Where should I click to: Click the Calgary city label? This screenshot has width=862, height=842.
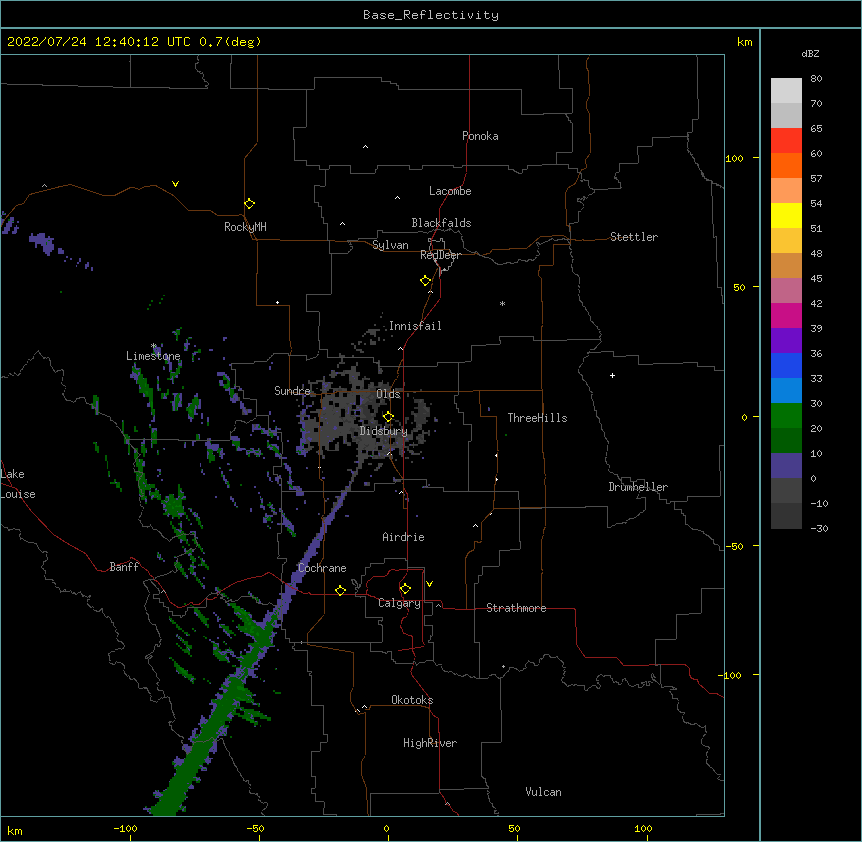399,603
